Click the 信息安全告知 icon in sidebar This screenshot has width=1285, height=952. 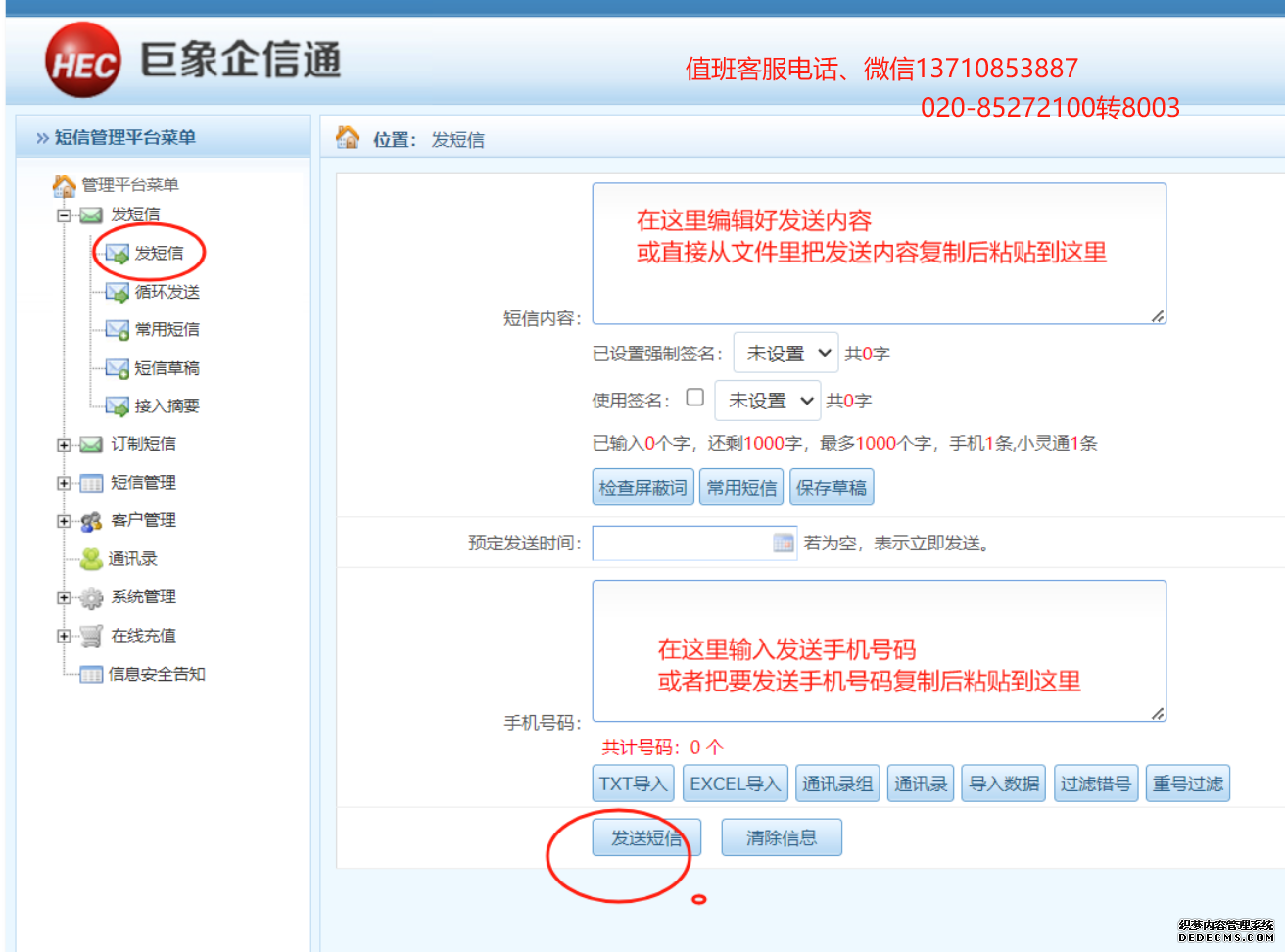(x=91, y=674)
